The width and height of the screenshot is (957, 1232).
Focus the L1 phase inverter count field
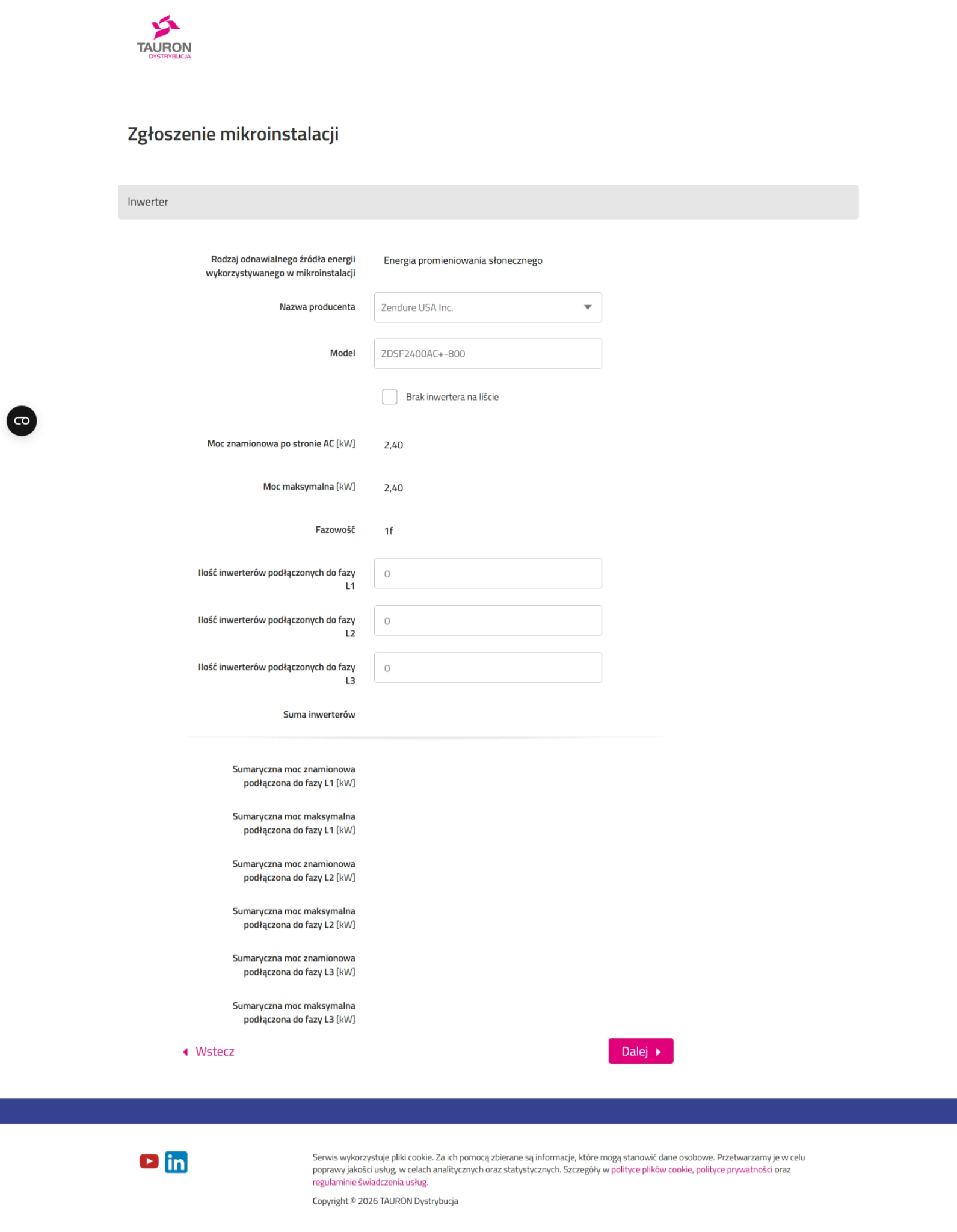pos(488,573)
